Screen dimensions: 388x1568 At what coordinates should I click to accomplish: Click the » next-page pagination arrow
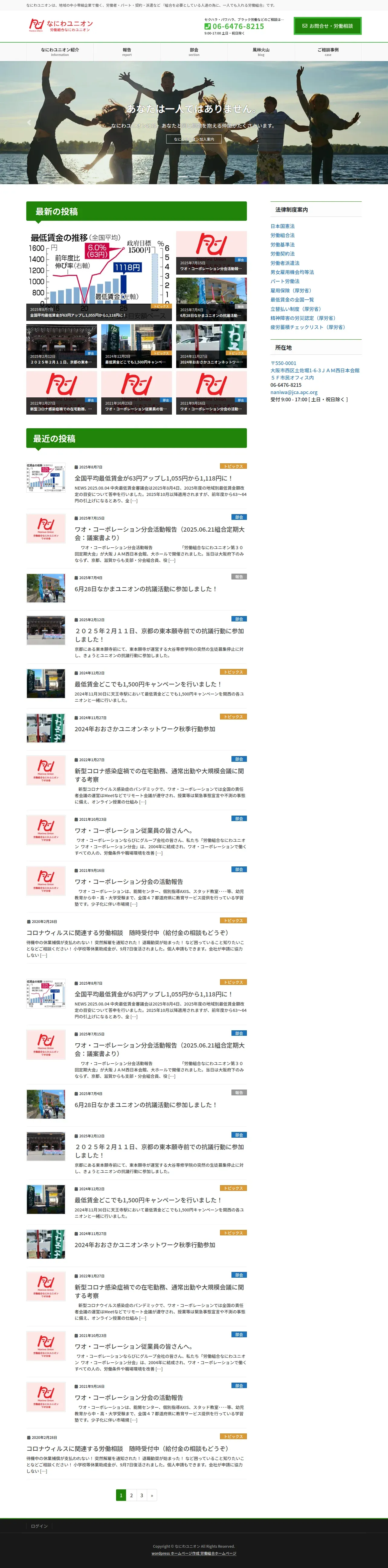(152, 1495)
